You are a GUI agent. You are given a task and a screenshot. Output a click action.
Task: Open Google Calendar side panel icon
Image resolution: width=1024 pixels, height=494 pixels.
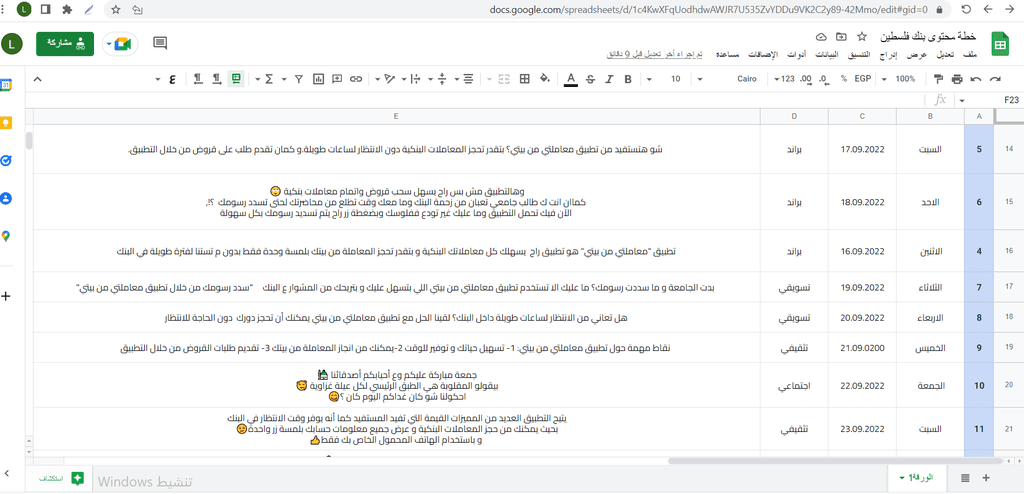point(6,85)
